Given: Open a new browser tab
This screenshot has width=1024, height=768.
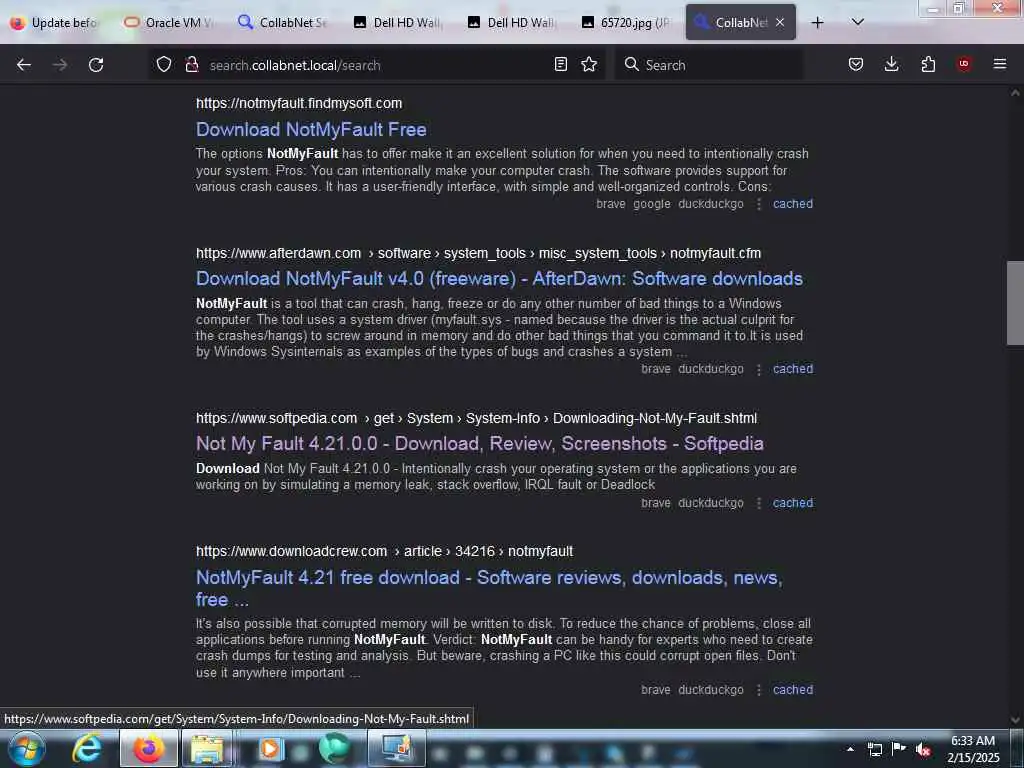Looking at the screenshot, I should [817, 22].
